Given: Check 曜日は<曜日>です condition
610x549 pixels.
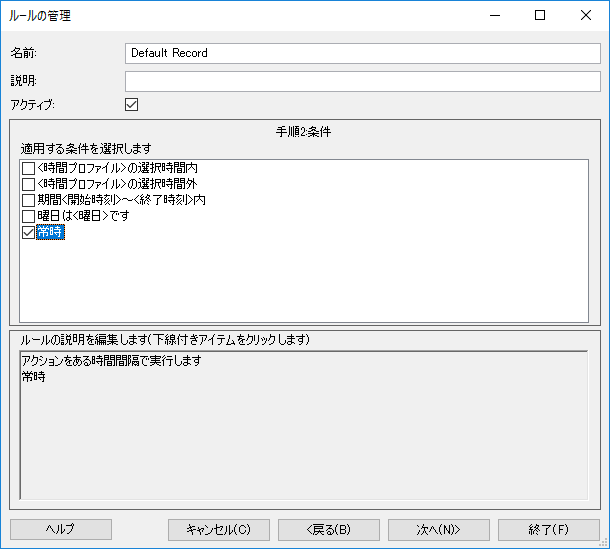Looking at the screenshot, I should [28, 216].
